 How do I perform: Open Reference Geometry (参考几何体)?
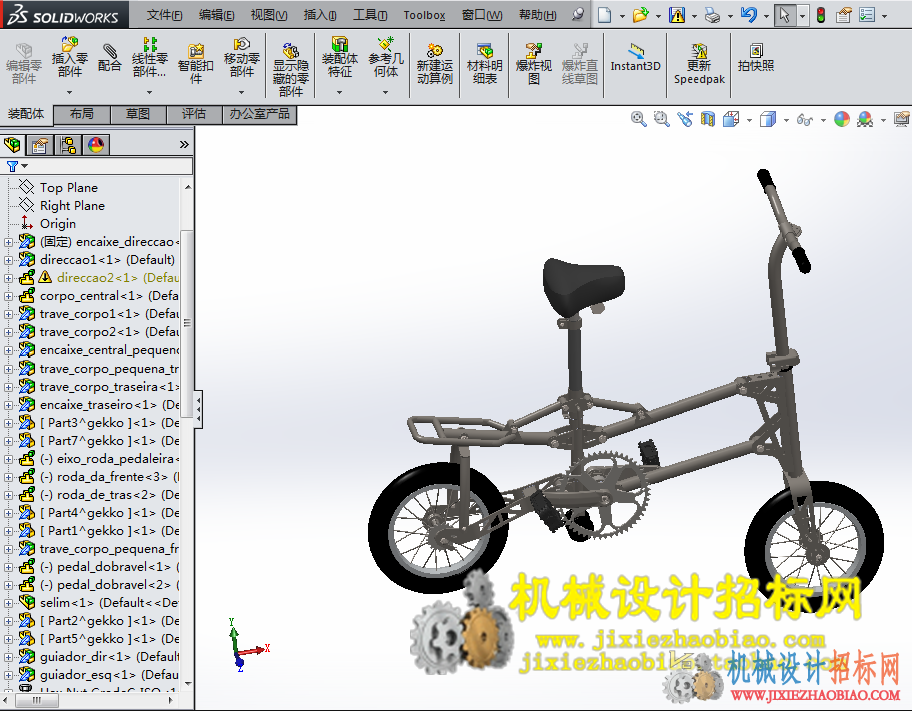pyautogui.click(x=386, y=57)
